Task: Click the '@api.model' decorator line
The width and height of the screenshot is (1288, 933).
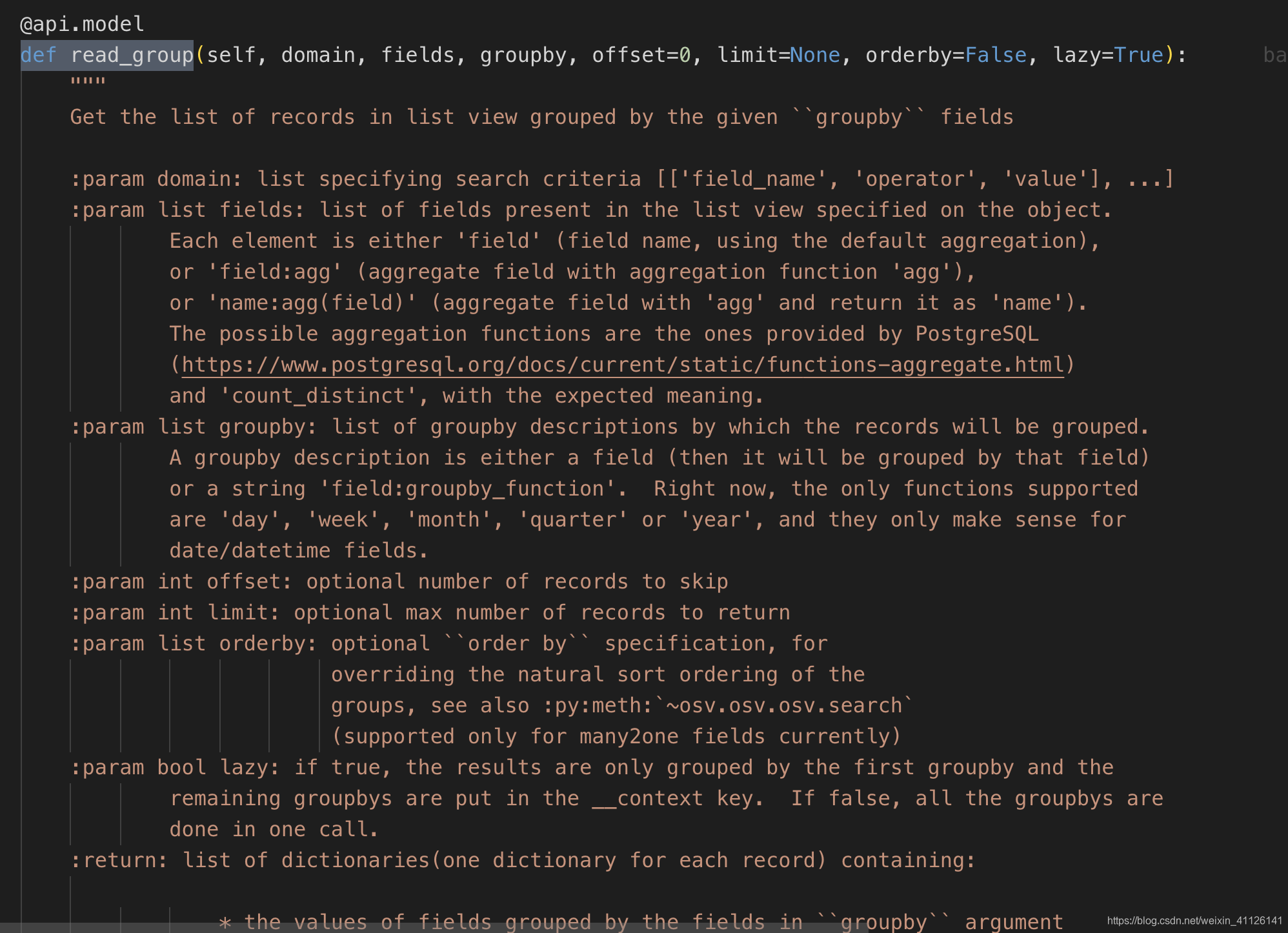Action: (x=82, y=25)
